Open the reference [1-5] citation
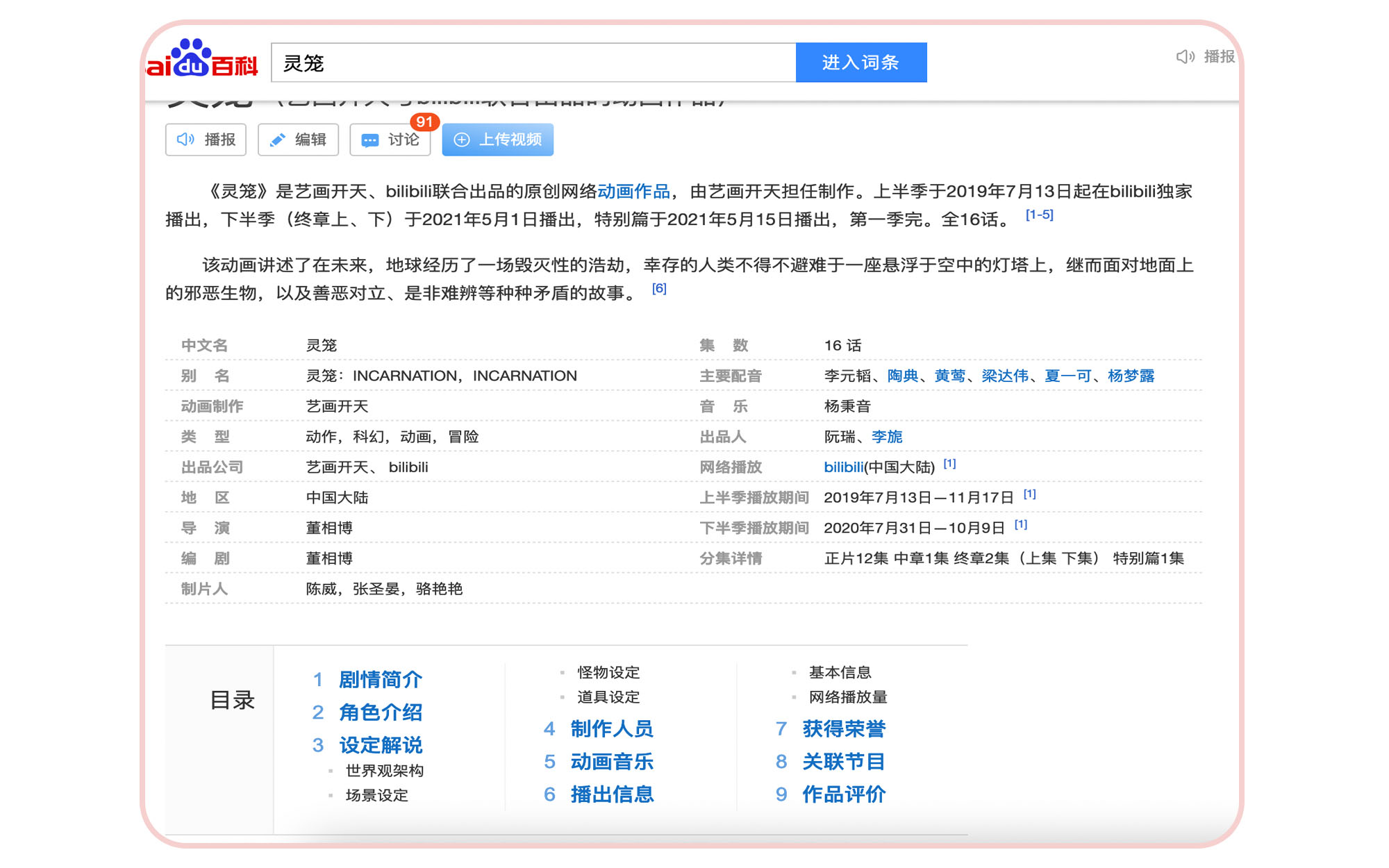 click(1040, 215)
